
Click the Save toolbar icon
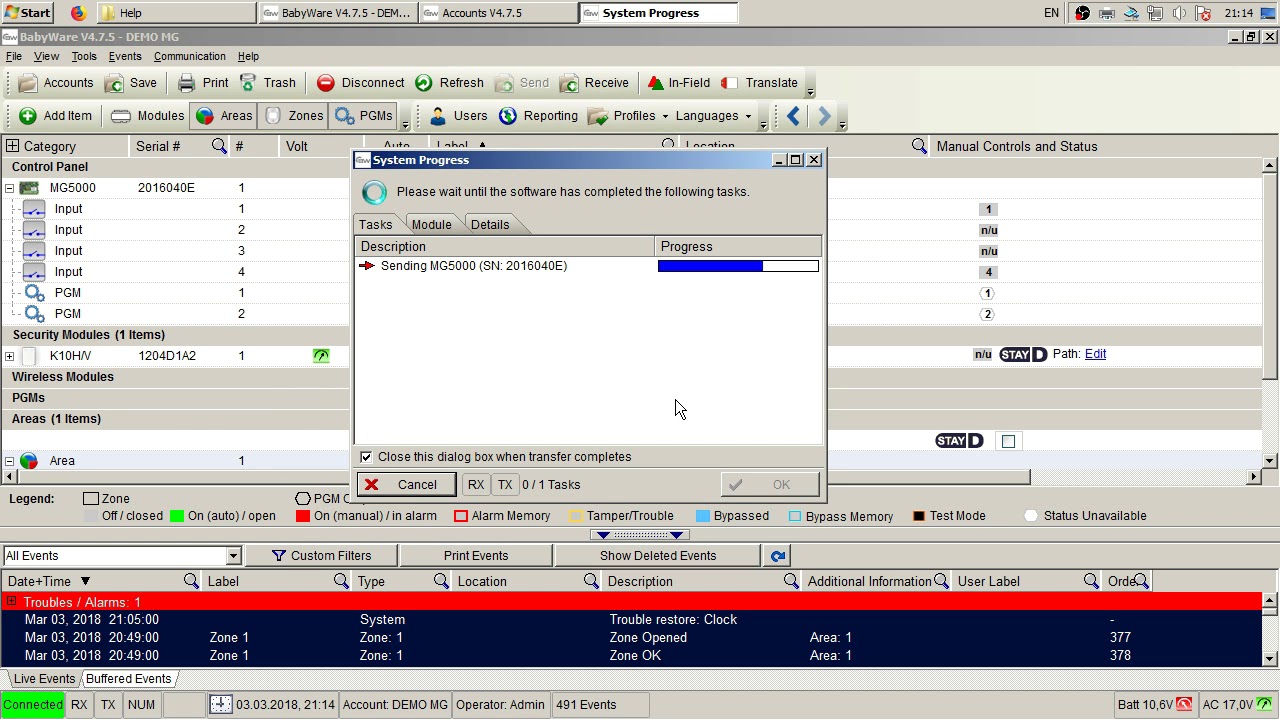pyautogui.click(x=116, y=83)
